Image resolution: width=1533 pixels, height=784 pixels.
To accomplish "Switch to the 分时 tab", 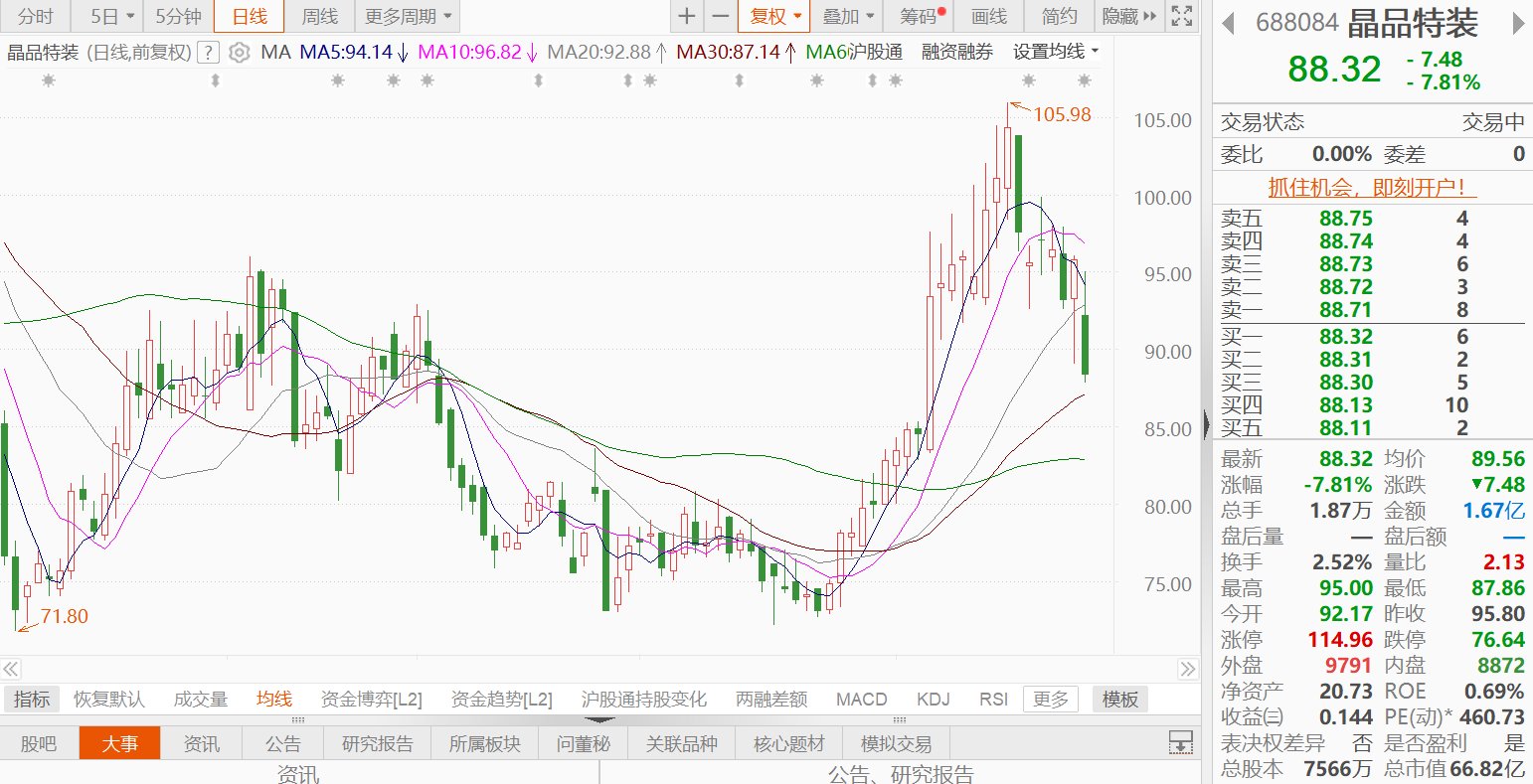I will (37, 16).
